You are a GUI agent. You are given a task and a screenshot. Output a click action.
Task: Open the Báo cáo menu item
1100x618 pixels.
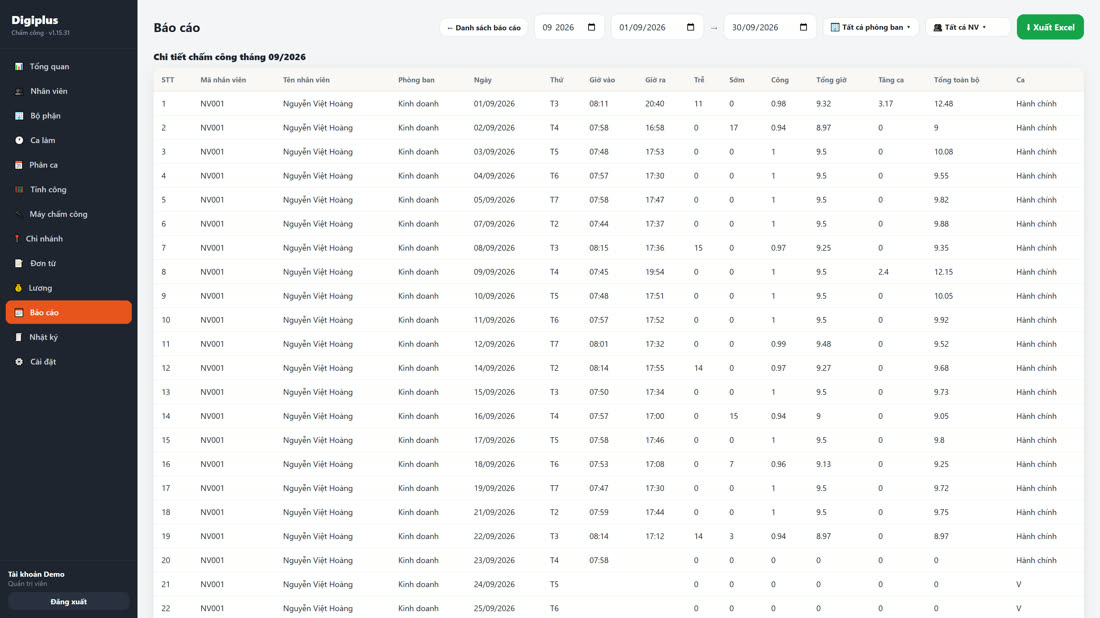69,312
